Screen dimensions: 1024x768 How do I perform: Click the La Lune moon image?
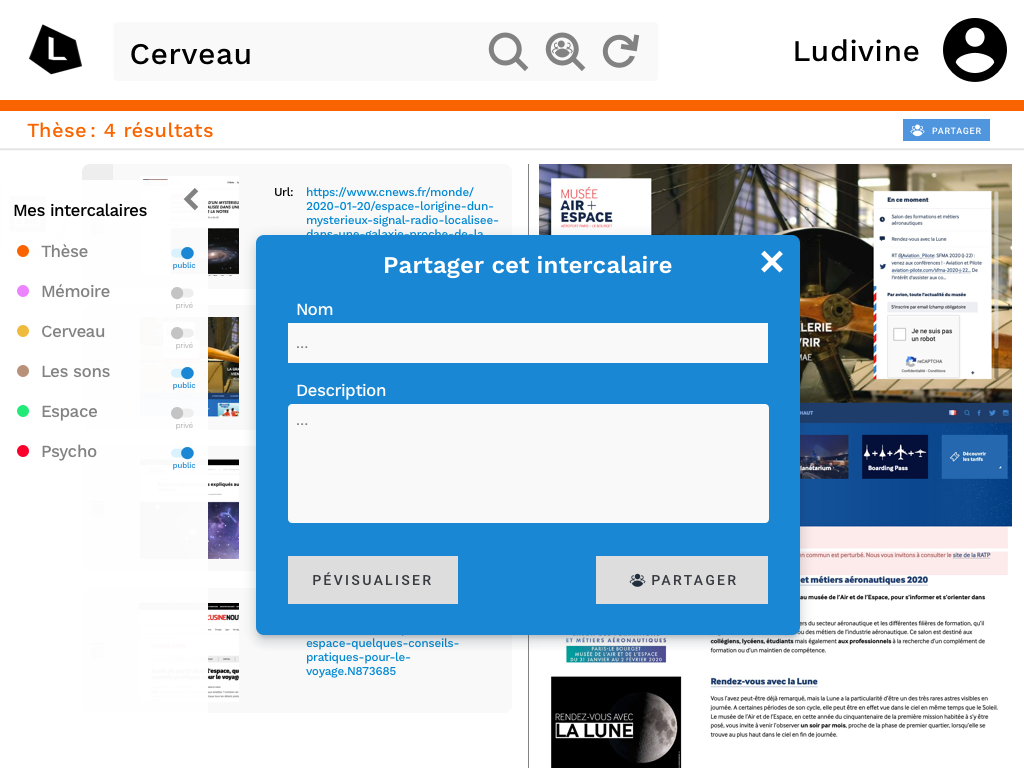coord(616,722)
